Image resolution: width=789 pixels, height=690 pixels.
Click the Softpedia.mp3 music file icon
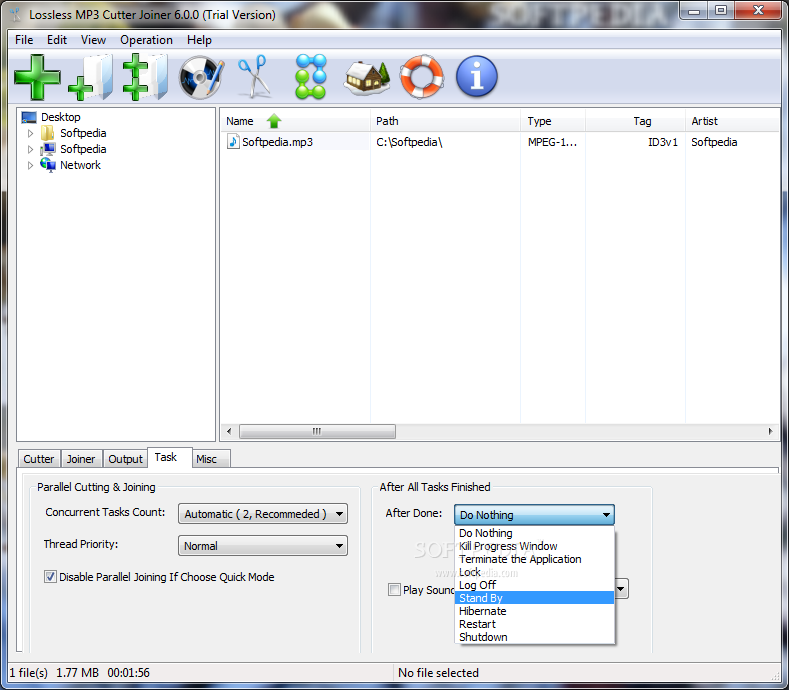pyautogui.click(x=233, y=141)
